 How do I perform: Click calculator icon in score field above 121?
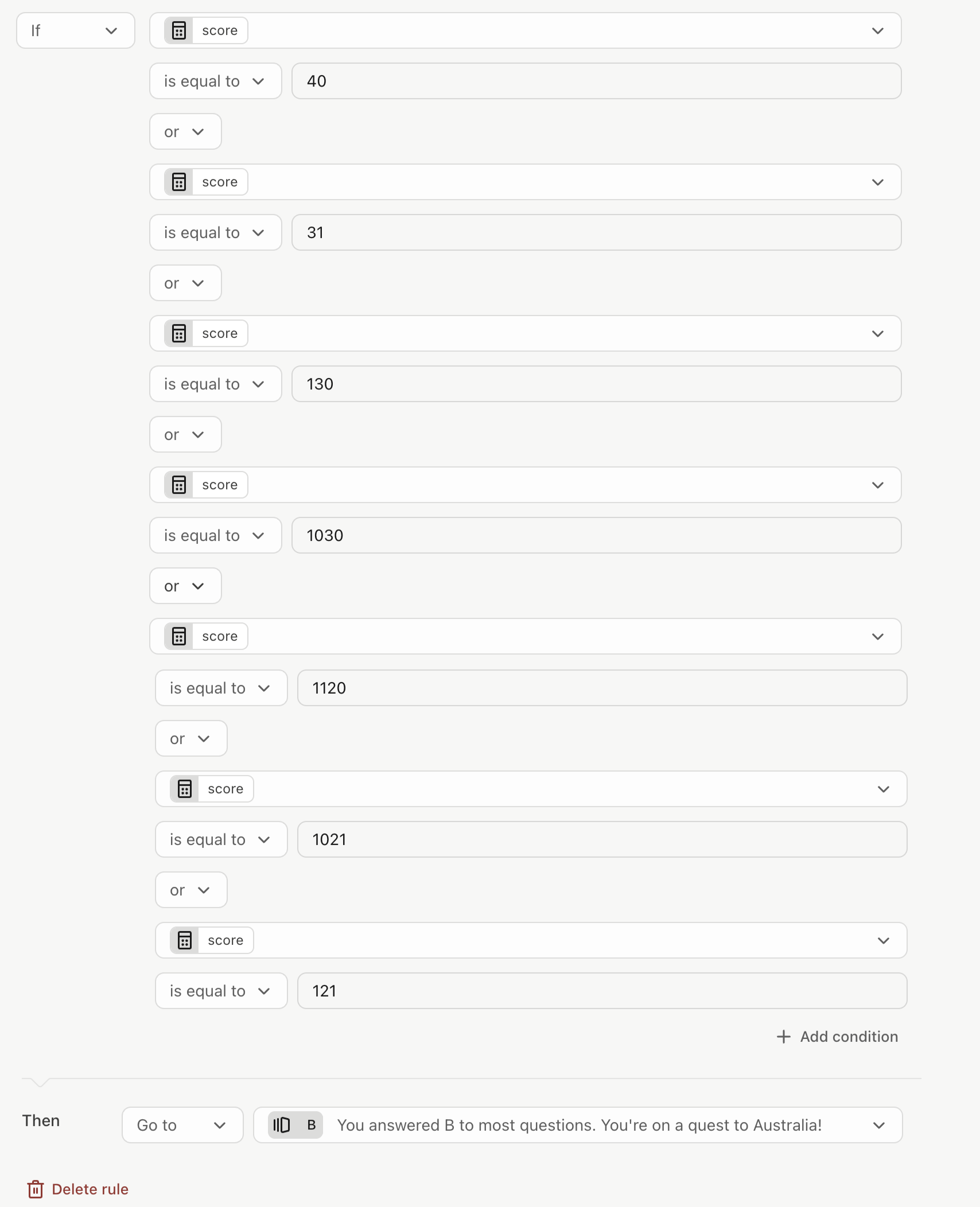tap(185, 940)
